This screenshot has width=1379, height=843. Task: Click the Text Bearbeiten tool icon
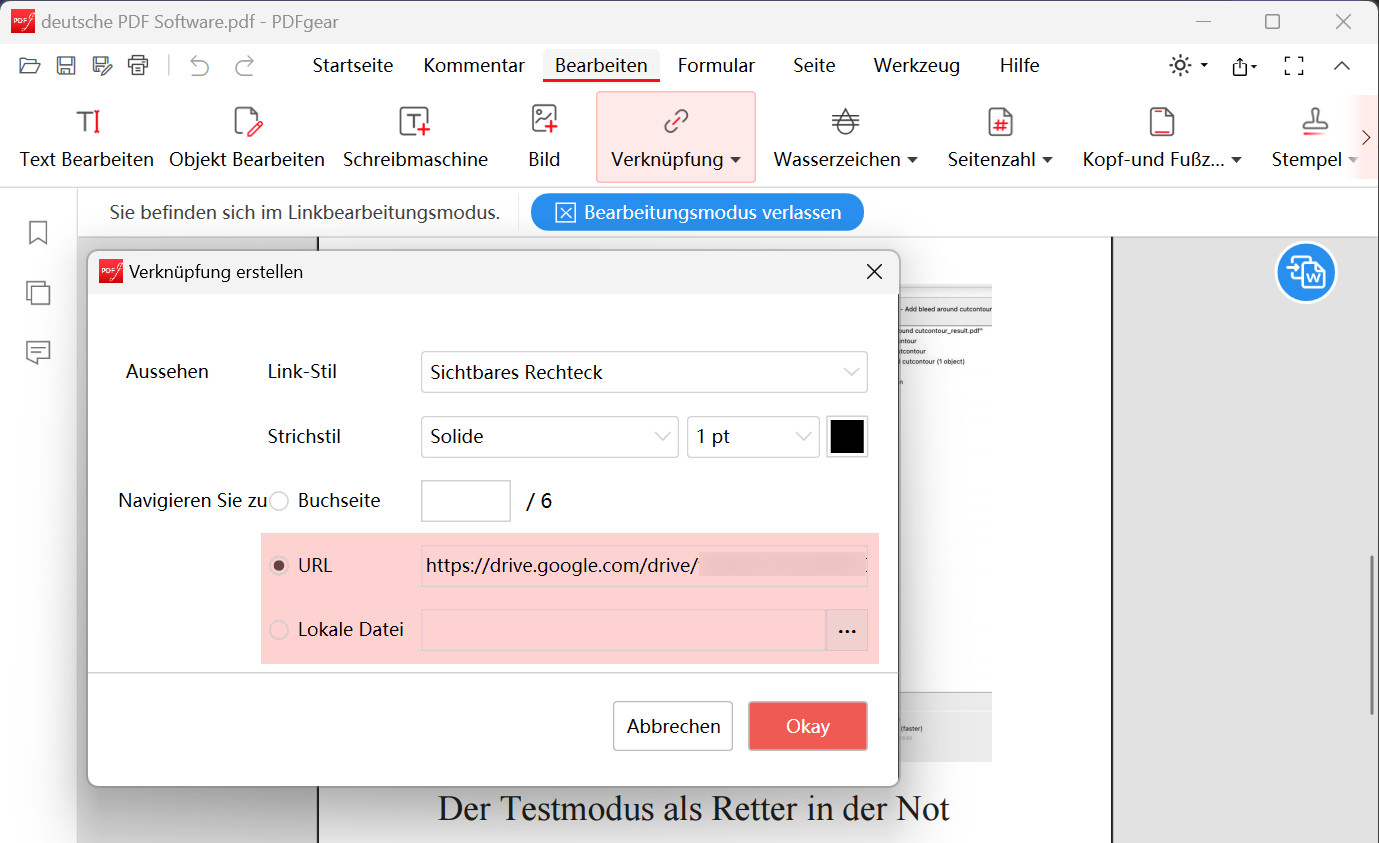pyautogui.click(x=87, y=123)
